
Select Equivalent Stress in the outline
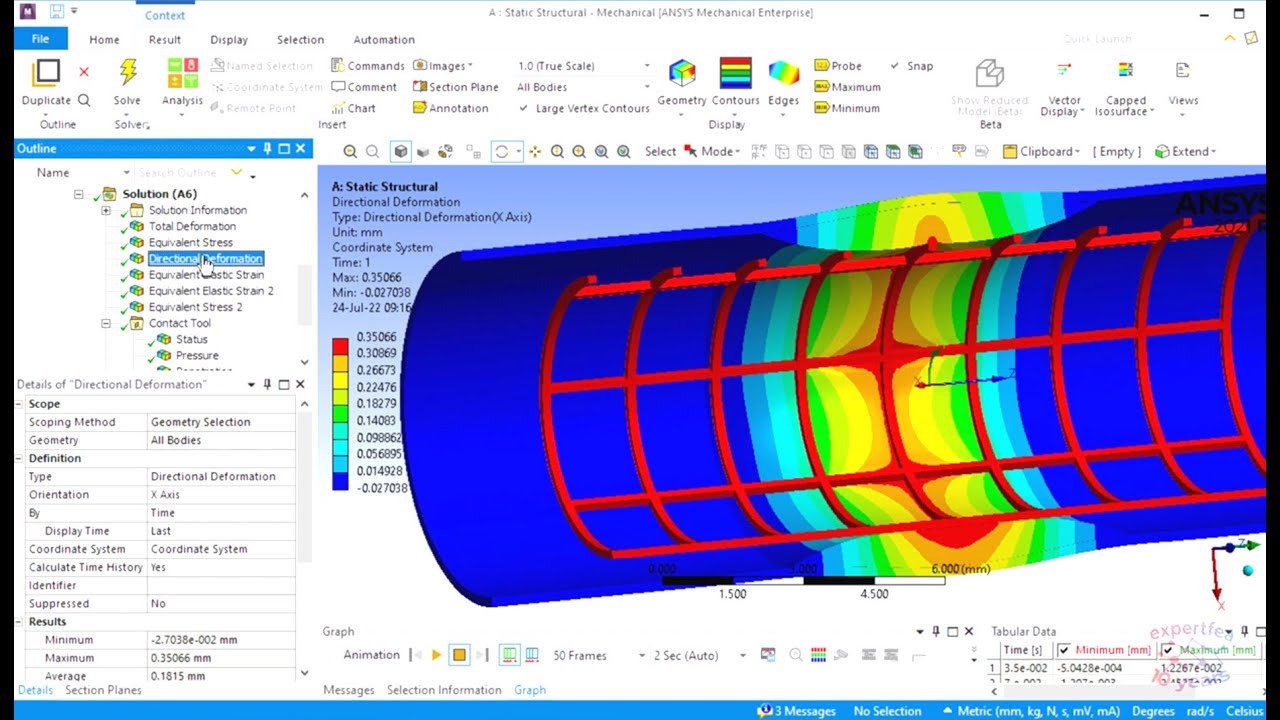coord(190,243)
